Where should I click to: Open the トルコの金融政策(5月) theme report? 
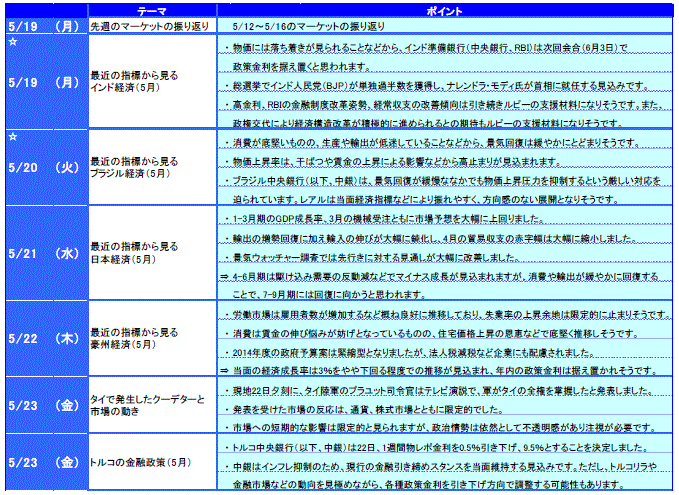(x=134, y=463)
